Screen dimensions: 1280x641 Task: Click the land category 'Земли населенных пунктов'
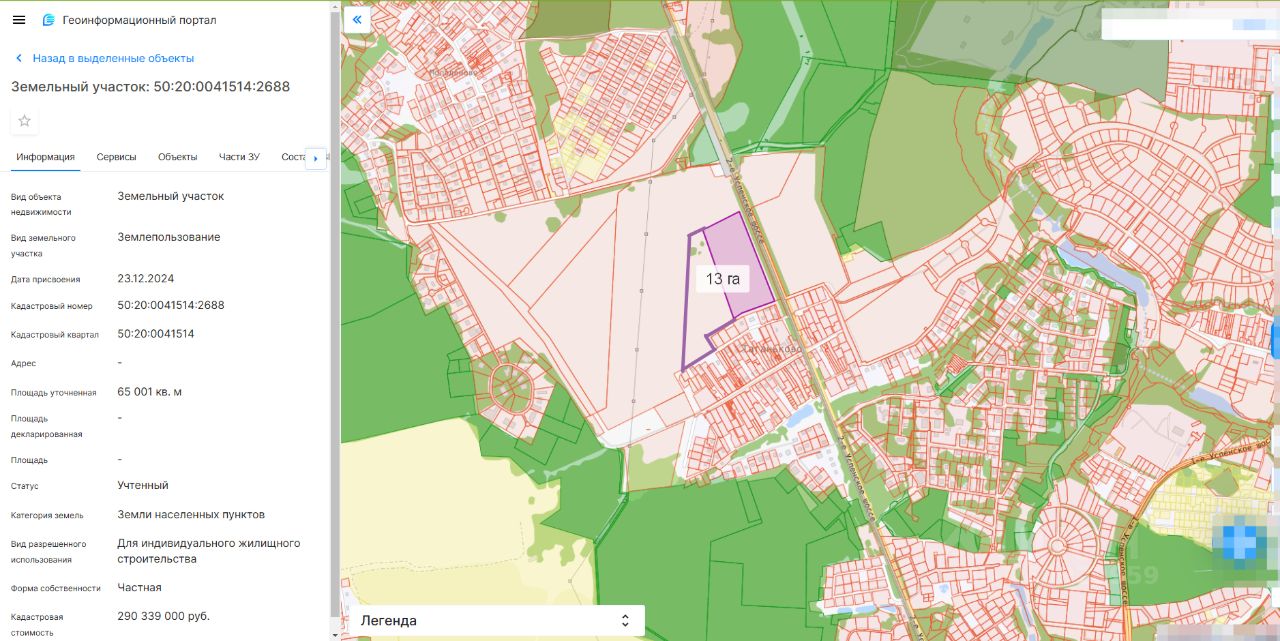click(191, 514)
